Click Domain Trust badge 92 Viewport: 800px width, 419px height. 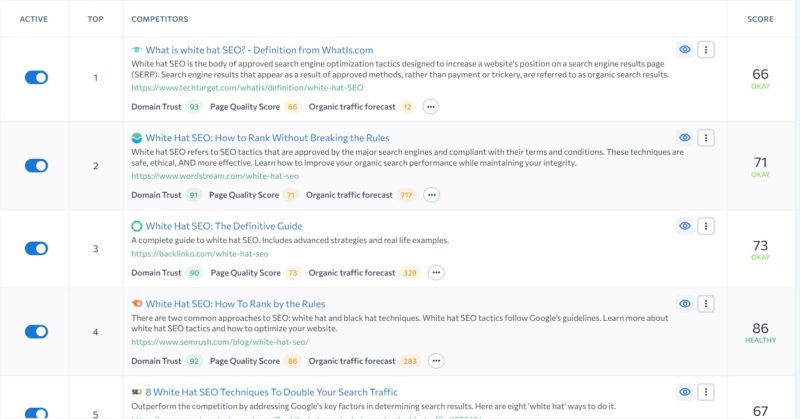pos(194,361)
